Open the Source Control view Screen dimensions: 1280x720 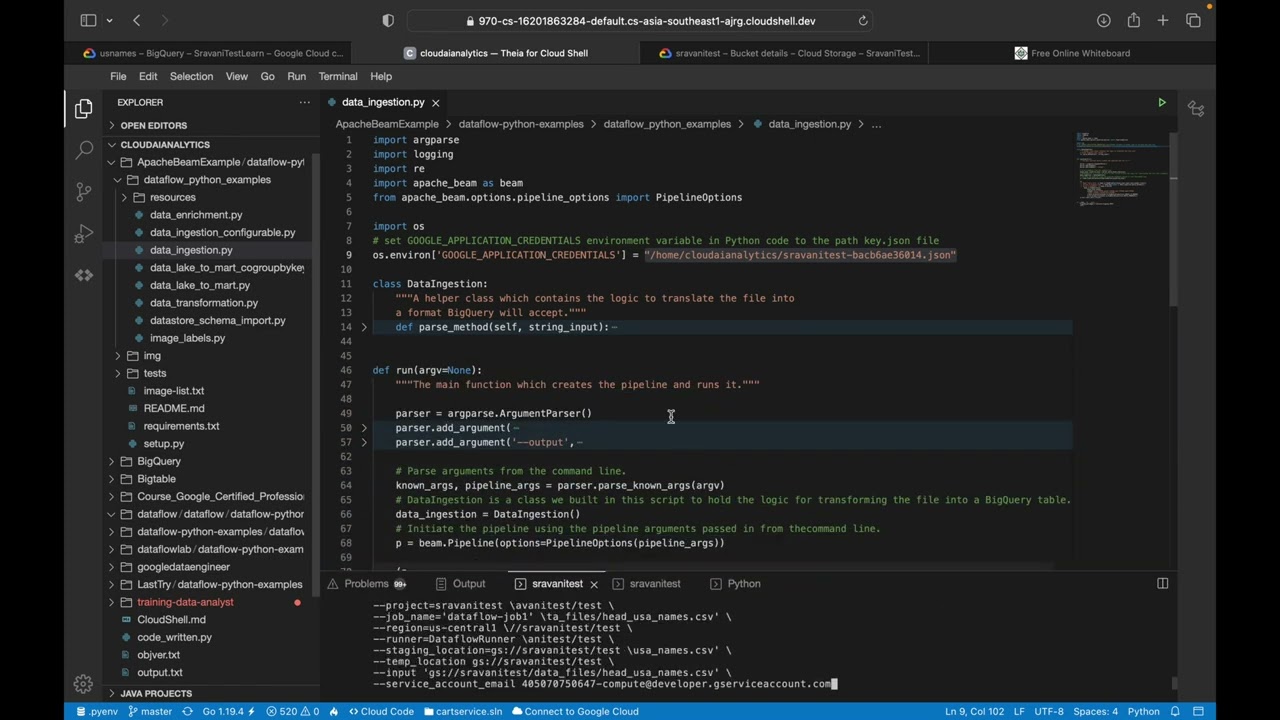pyautogui.click(x=83, y=192)
